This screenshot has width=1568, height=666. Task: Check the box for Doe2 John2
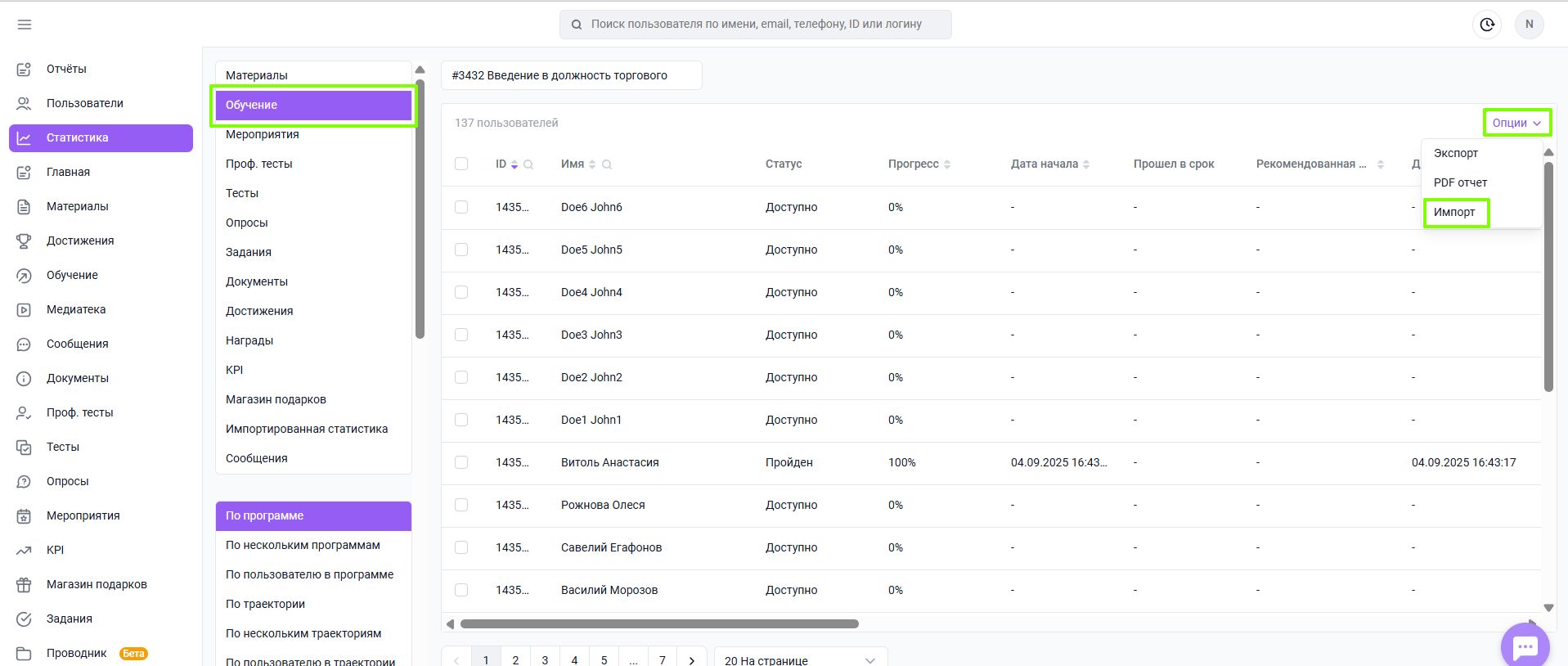(x=461, y=377)
